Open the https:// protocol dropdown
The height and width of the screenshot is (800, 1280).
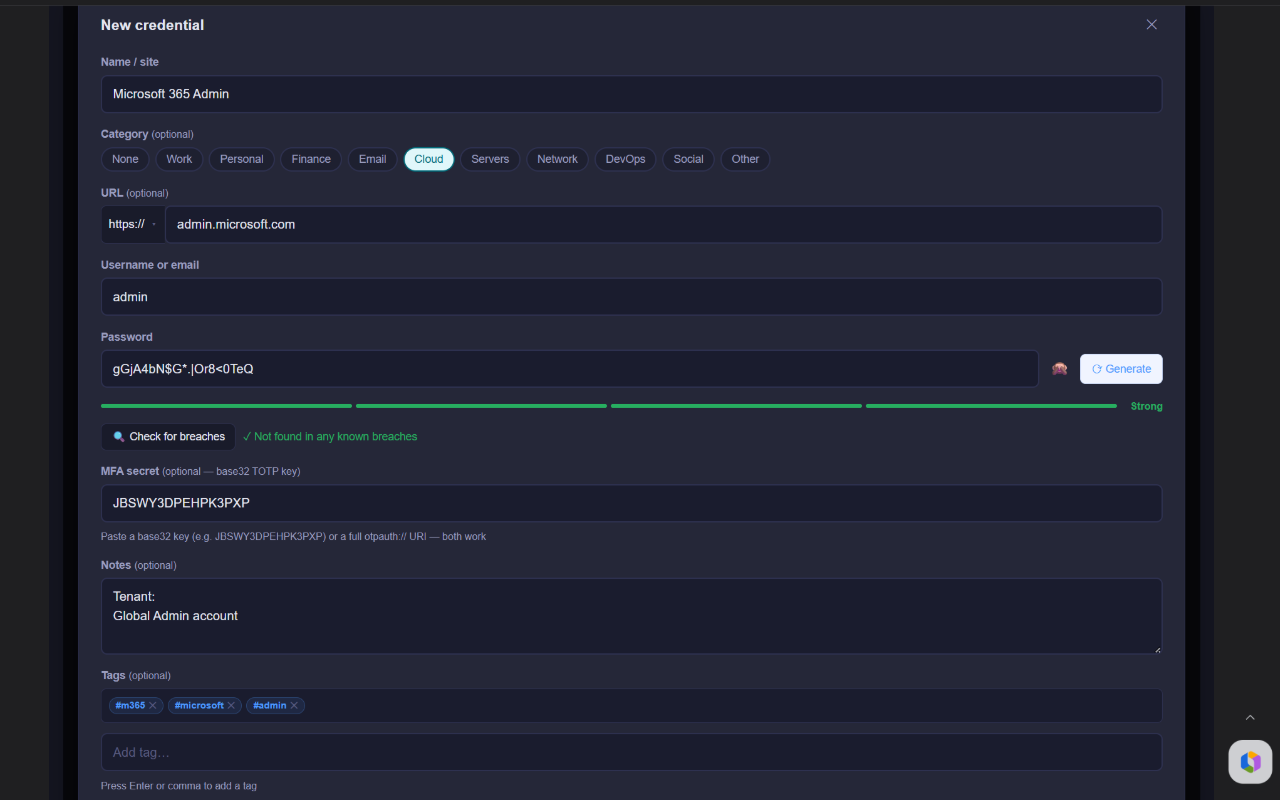(x=133, y=224)
